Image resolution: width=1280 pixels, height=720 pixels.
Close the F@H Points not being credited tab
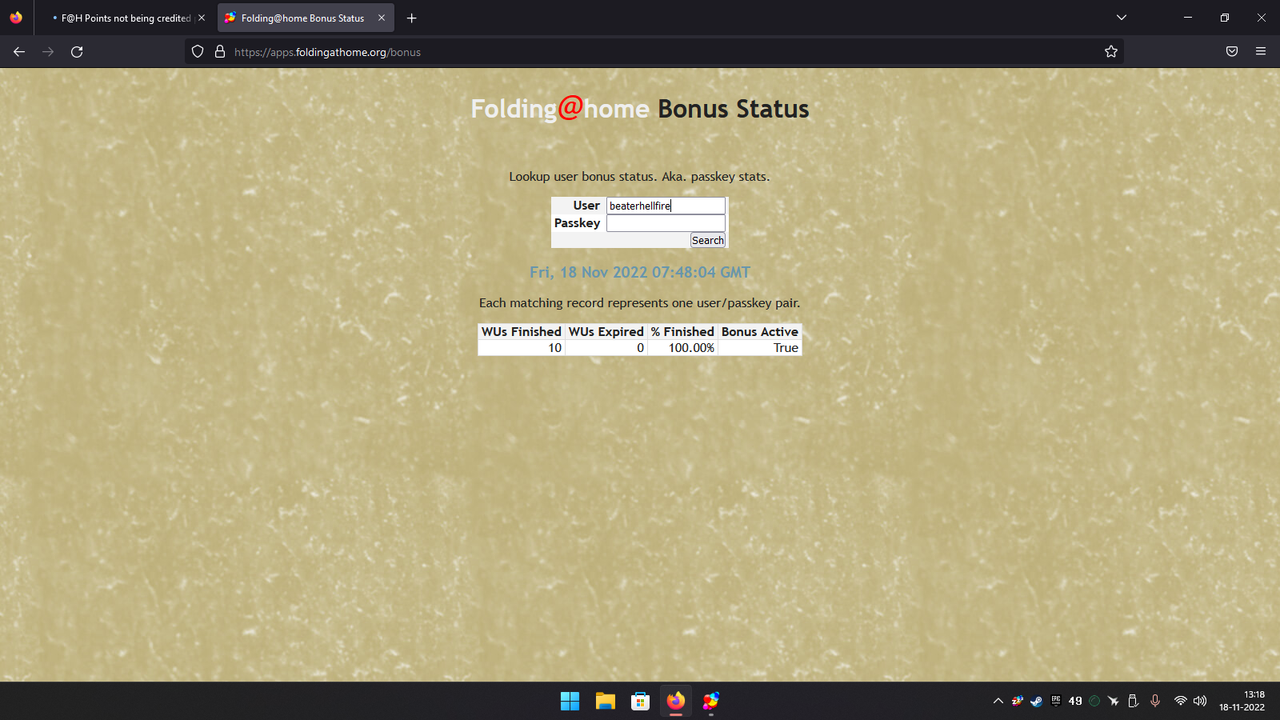[203, 18]
